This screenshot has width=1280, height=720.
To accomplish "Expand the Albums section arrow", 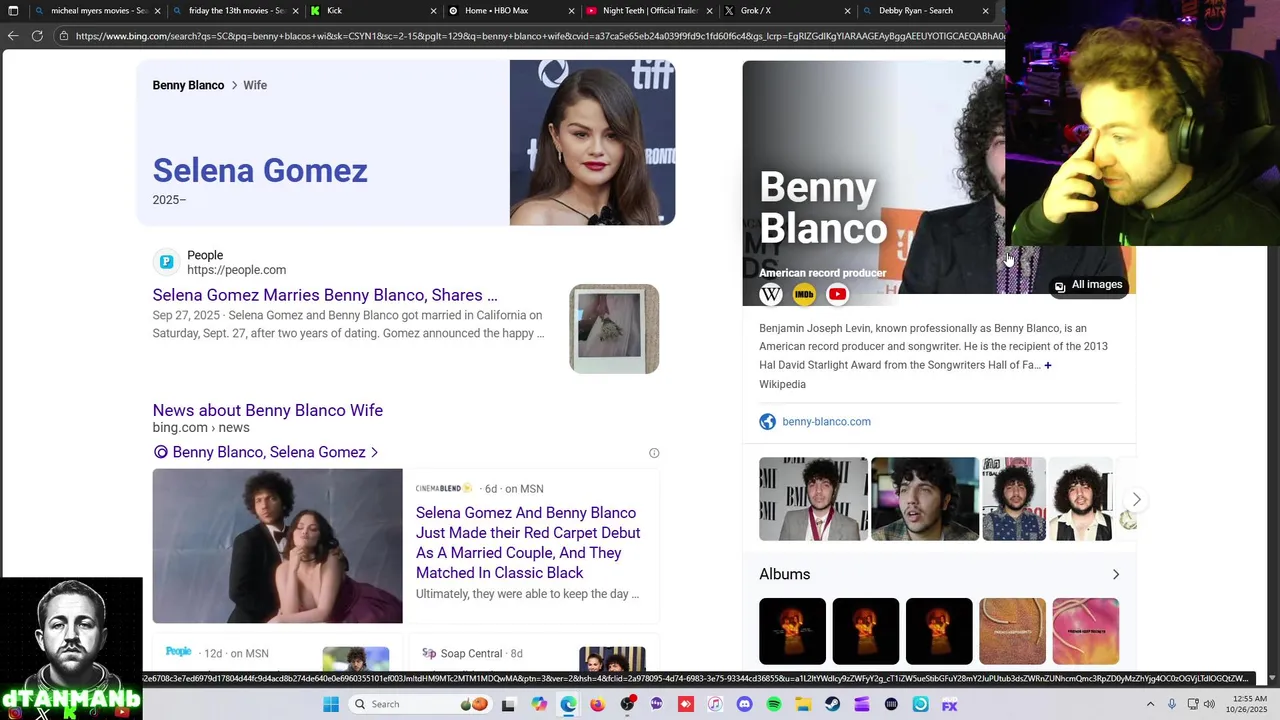I will 1116,574.
